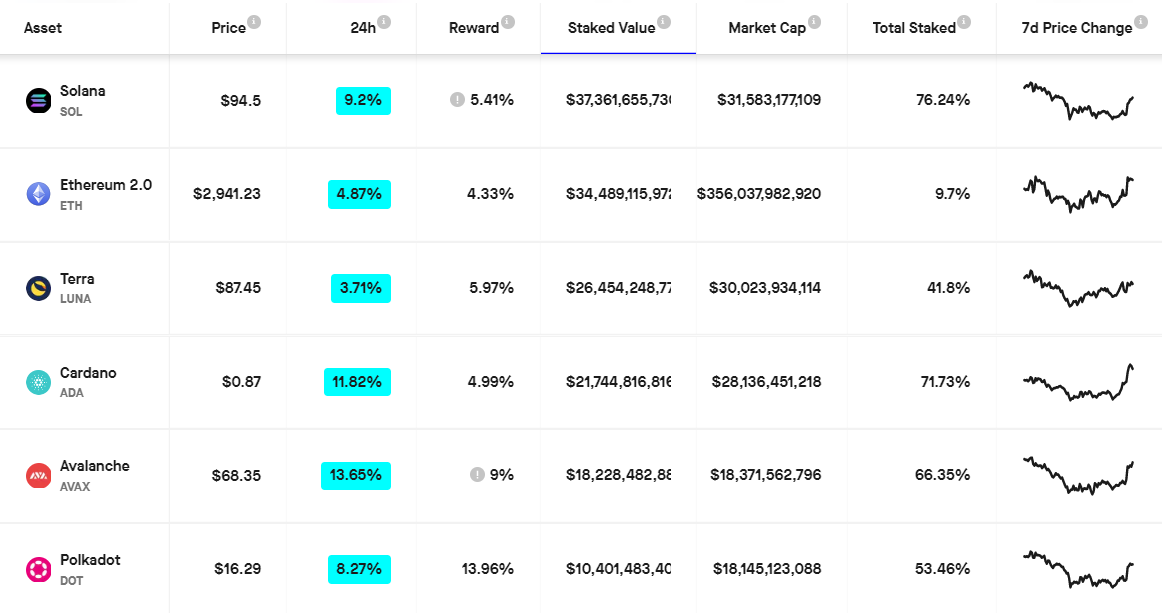
Task: Open the Polkadot asset link
Action: [90, 560]
